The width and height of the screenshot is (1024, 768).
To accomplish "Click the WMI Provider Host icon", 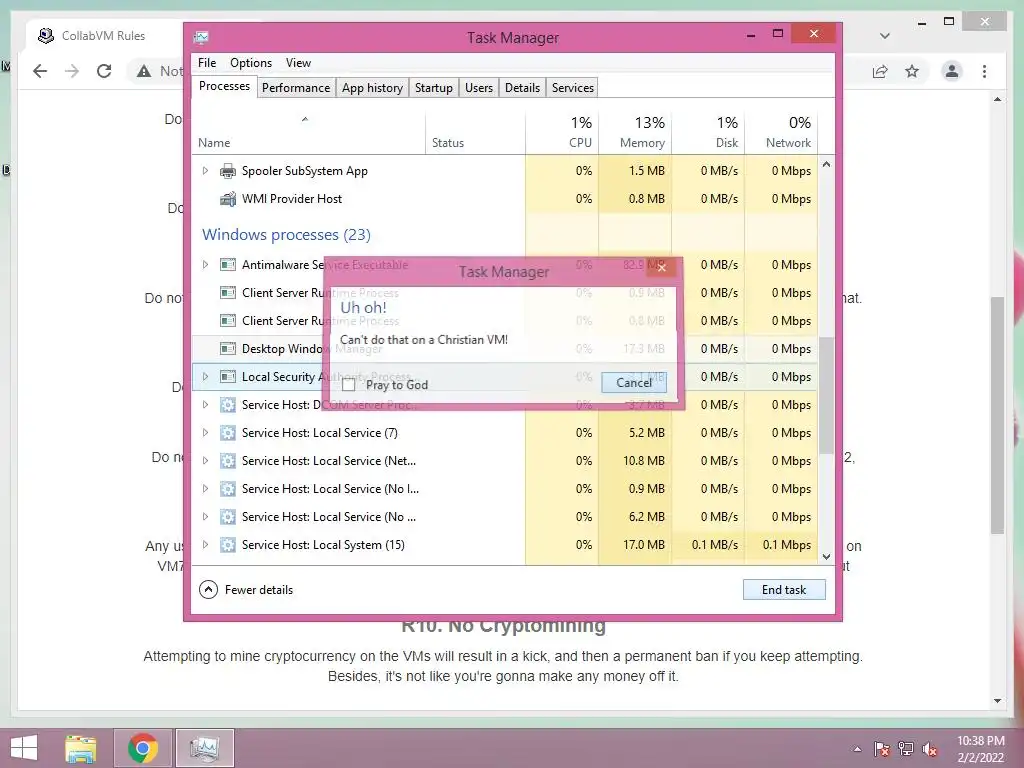I will point(228,199).
